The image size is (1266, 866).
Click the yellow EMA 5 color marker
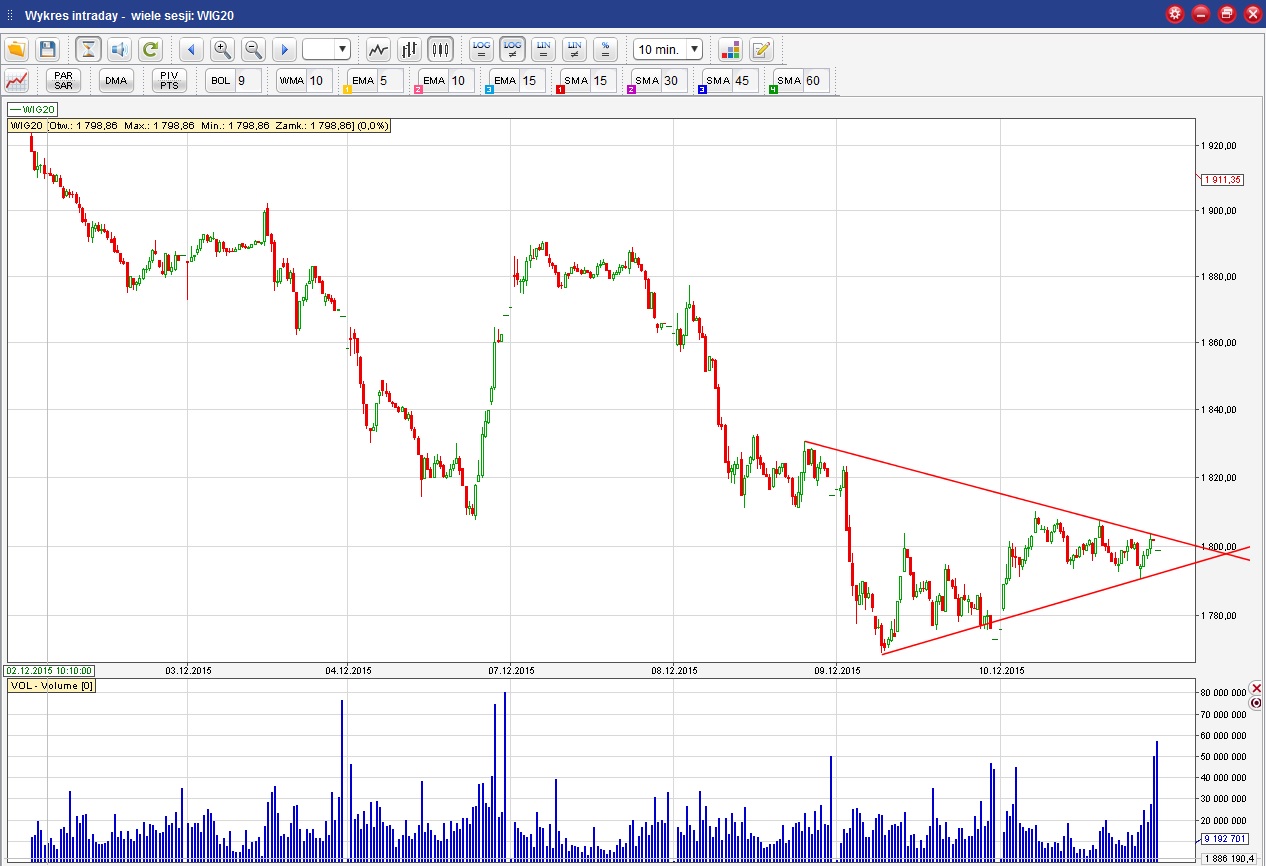click(x=348, y=90)
